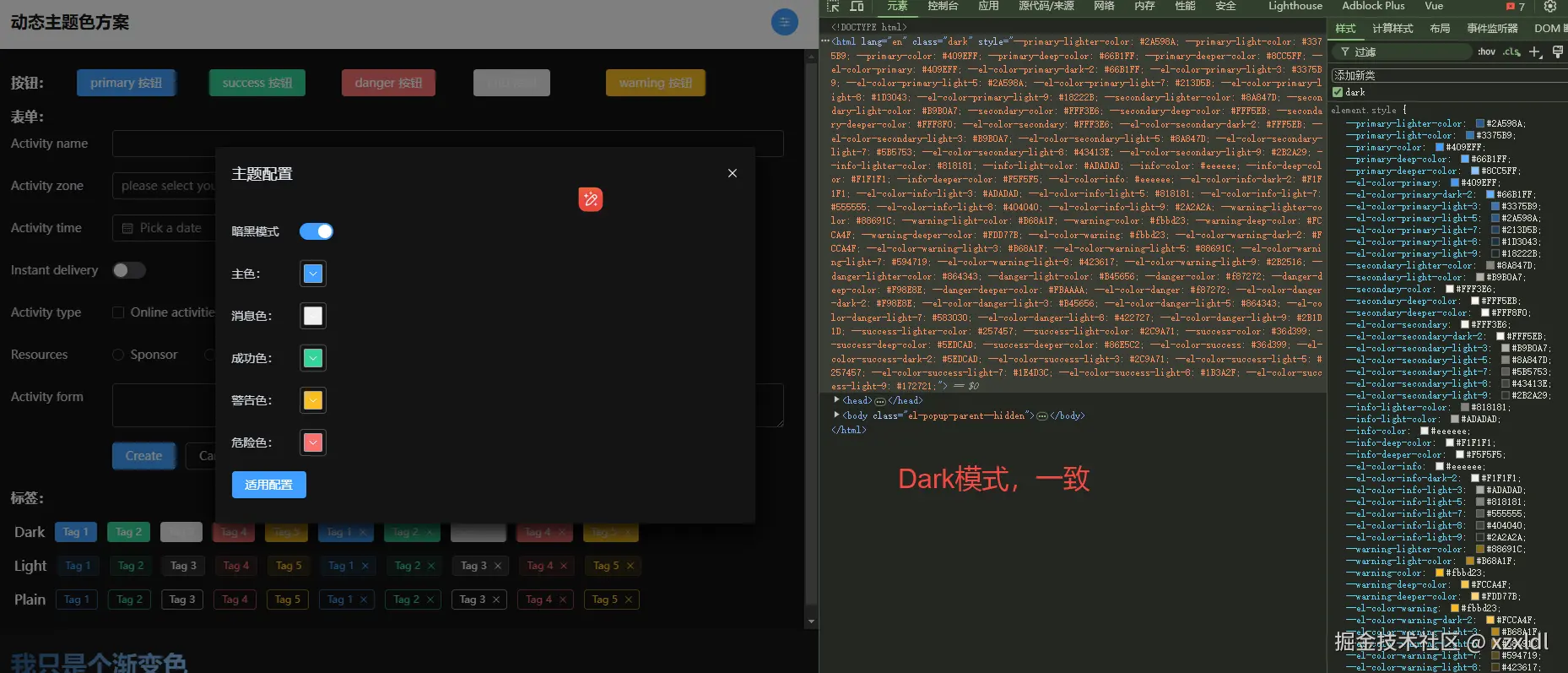Toggle the device toolbar icon in DevTools

tap(857, 6)
